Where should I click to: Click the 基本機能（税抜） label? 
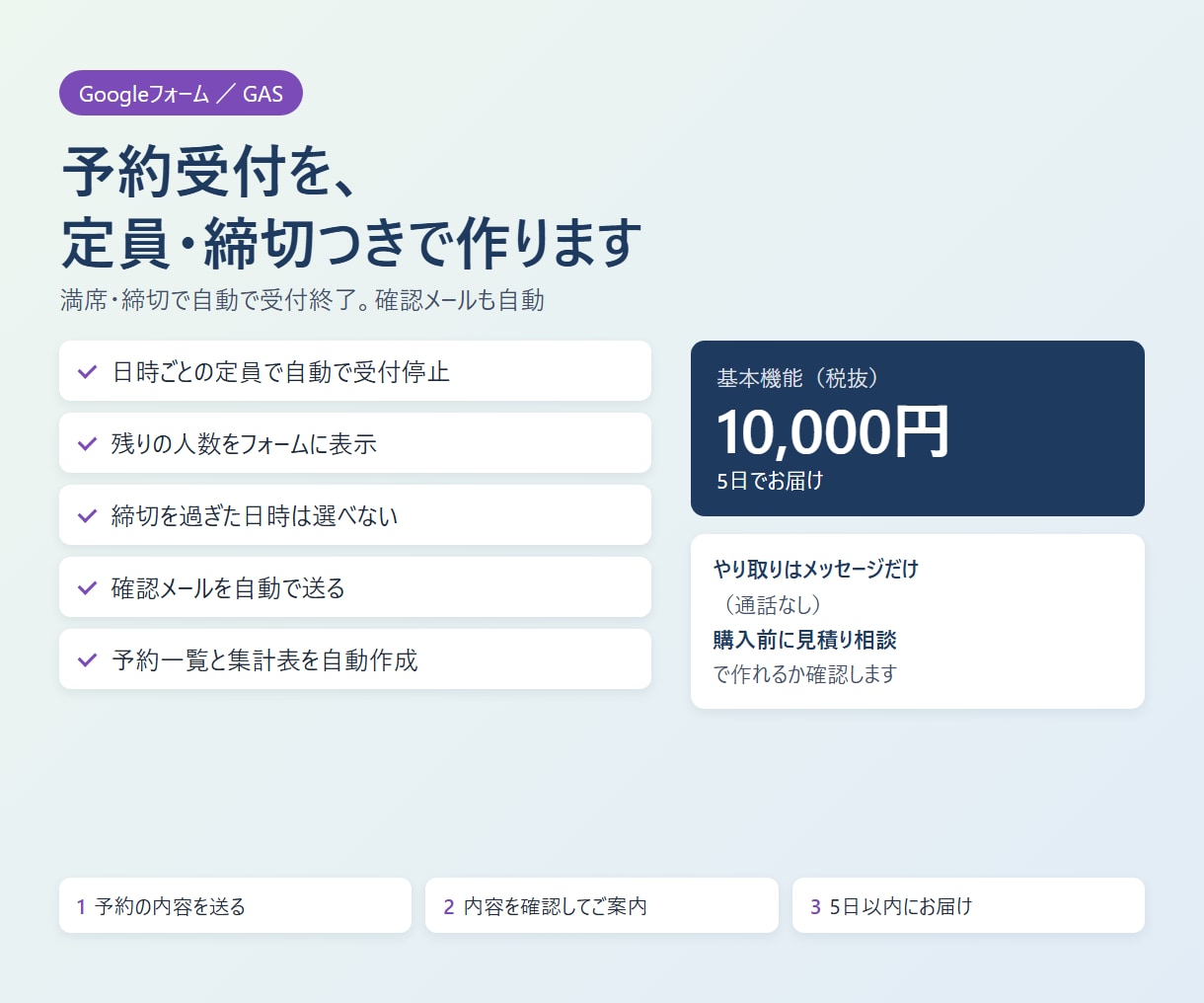(x=798, y=378)
